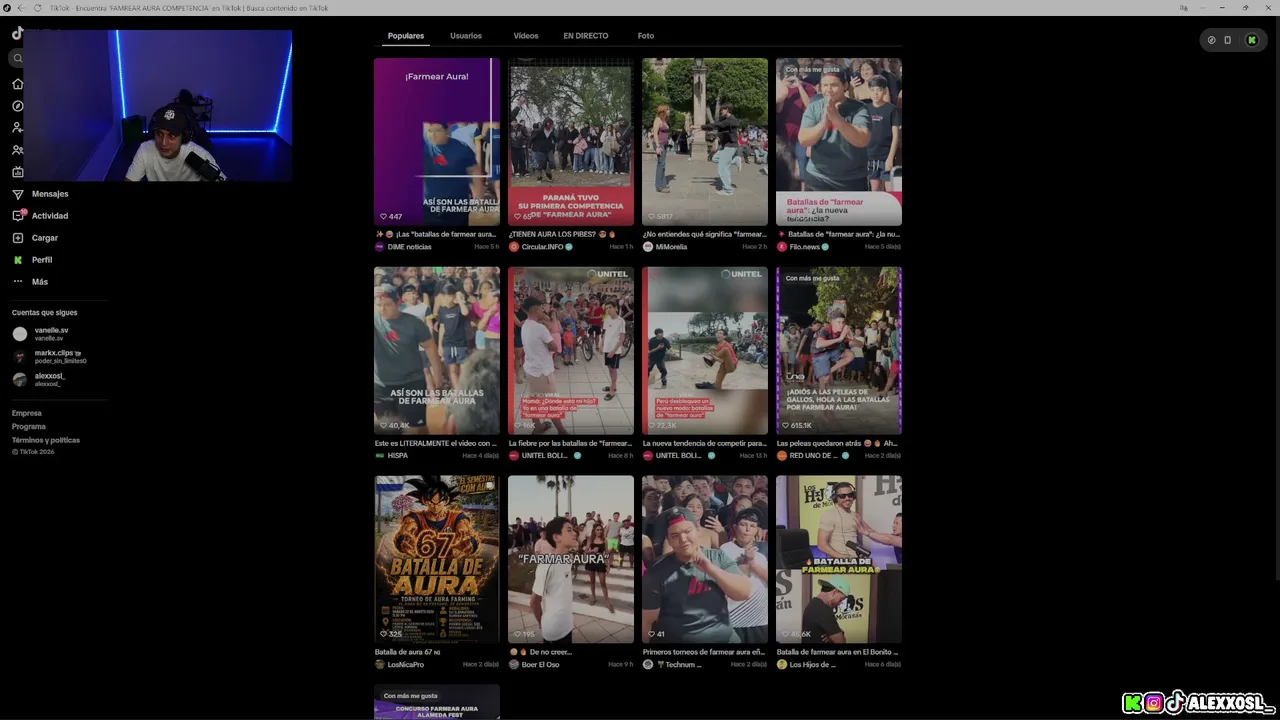This screenshot has width=1280, height=720.
Task: Open the LosNicaPro channel name link
Action: 406,665
